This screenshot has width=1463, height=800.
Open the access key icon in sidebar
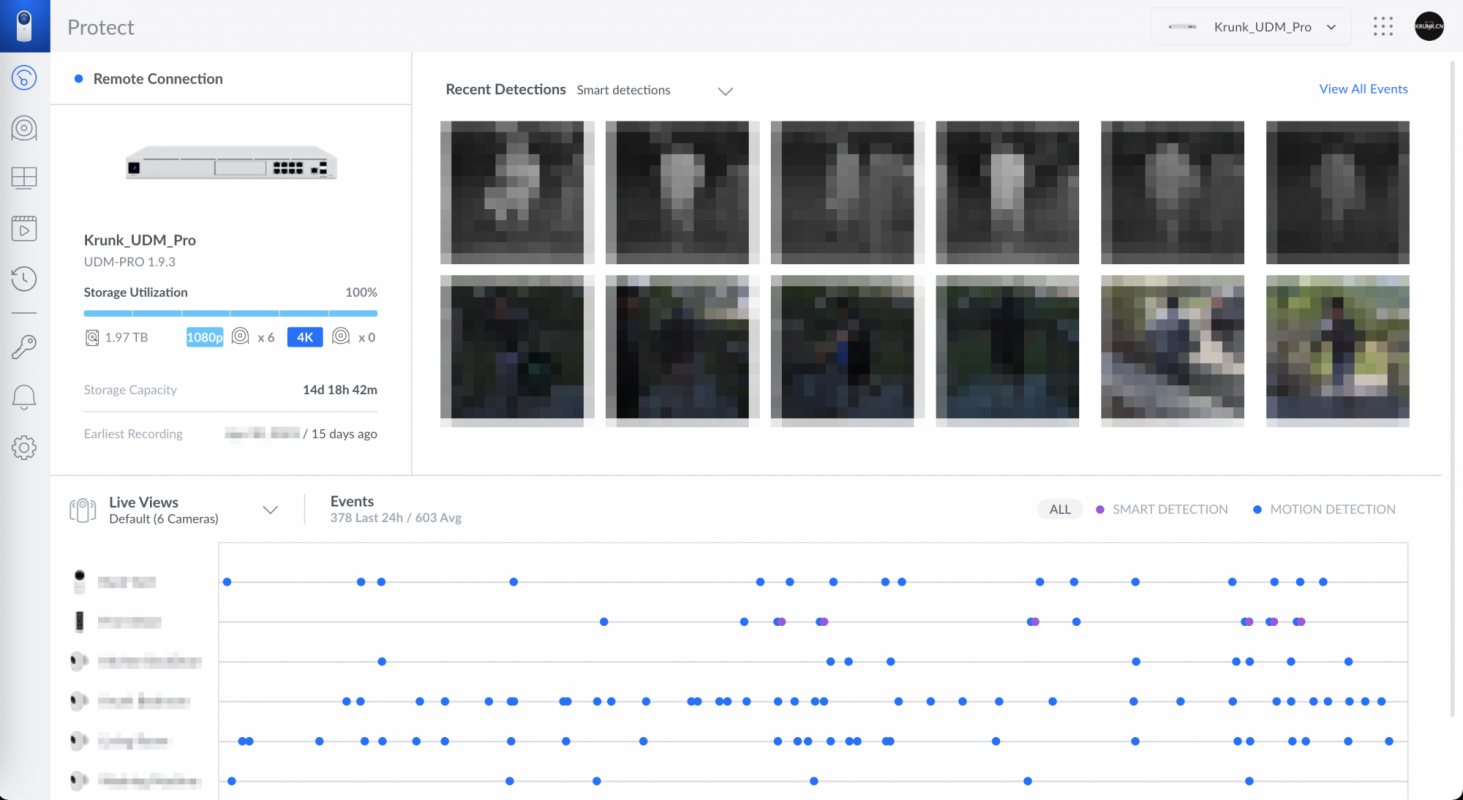click(24, 347)
